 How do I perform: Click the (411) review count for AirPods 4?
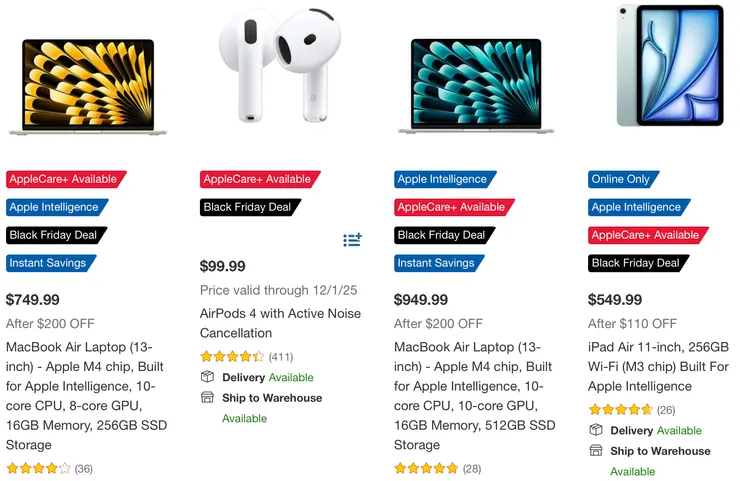(x=281, y=356)
